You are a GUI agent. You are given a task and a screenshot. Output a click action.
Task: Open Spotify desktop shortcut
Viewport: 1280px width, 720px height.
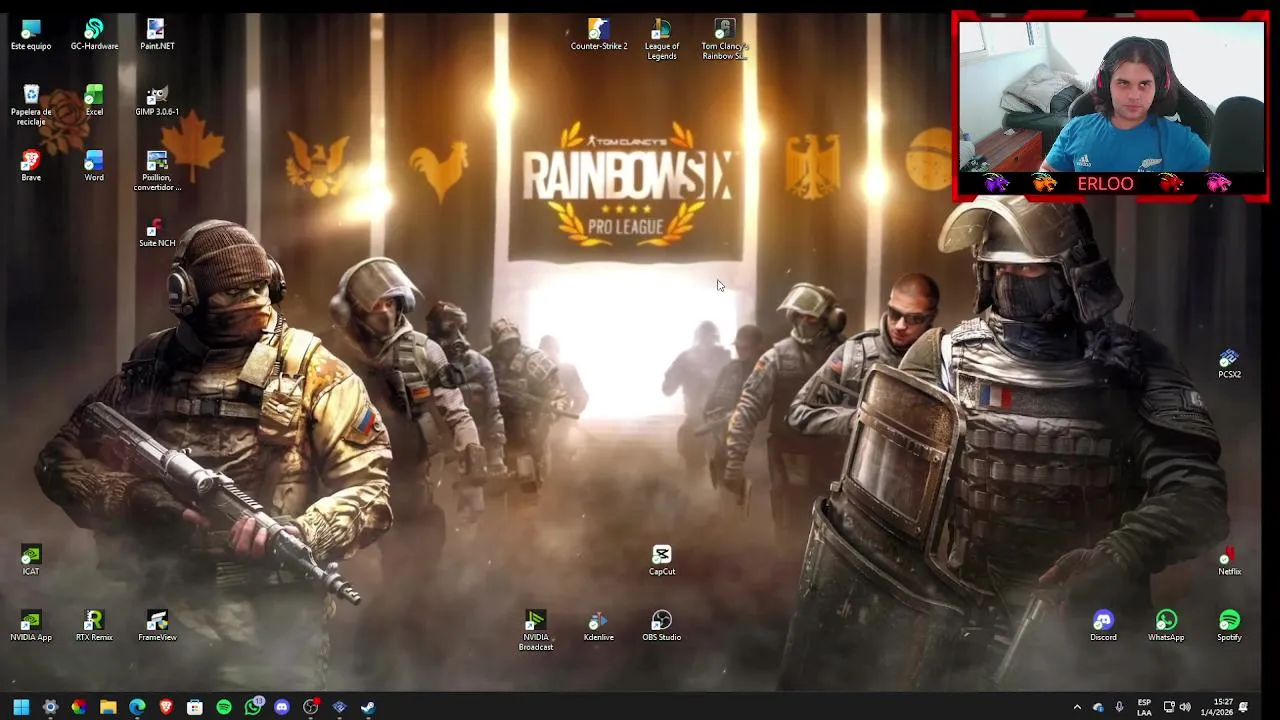pyautogui.click(x=1229, y=626)
